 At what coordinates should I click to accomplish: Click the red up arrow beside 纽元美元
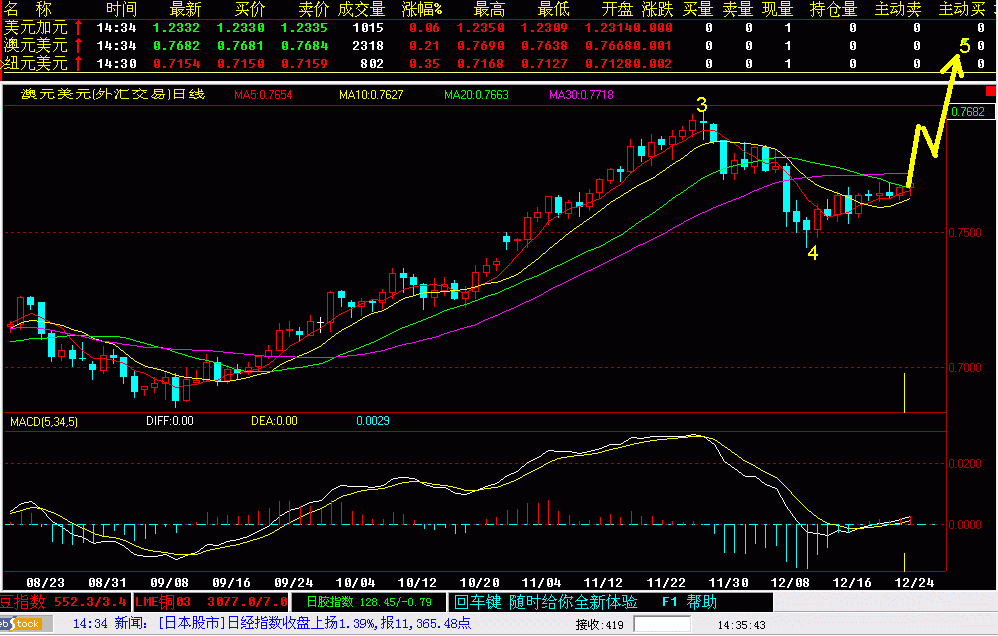pyautogui.click(x=78, y=63)
